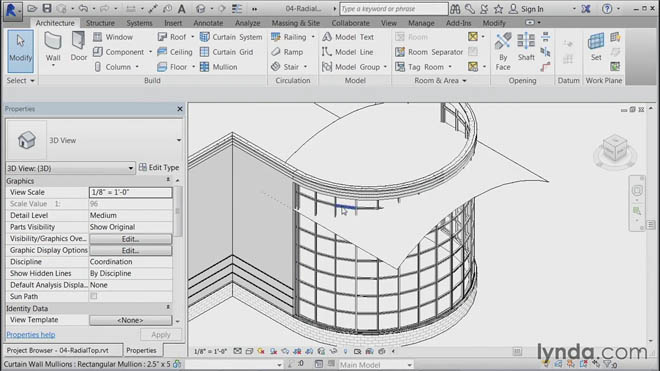This screenshot has width=660, height=371.
Task: Click Edit for Visibility/Graphics Overrides
Action: (x=130, y=239)
